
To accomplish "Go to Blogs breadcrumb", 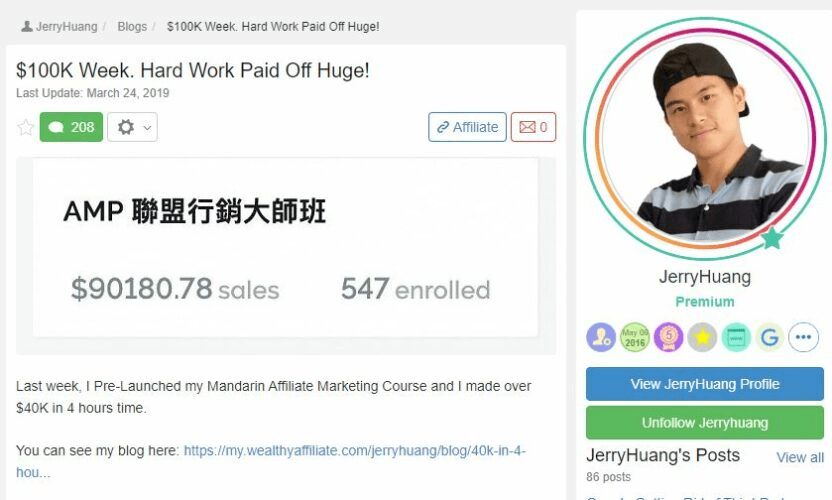I will 132,27.
